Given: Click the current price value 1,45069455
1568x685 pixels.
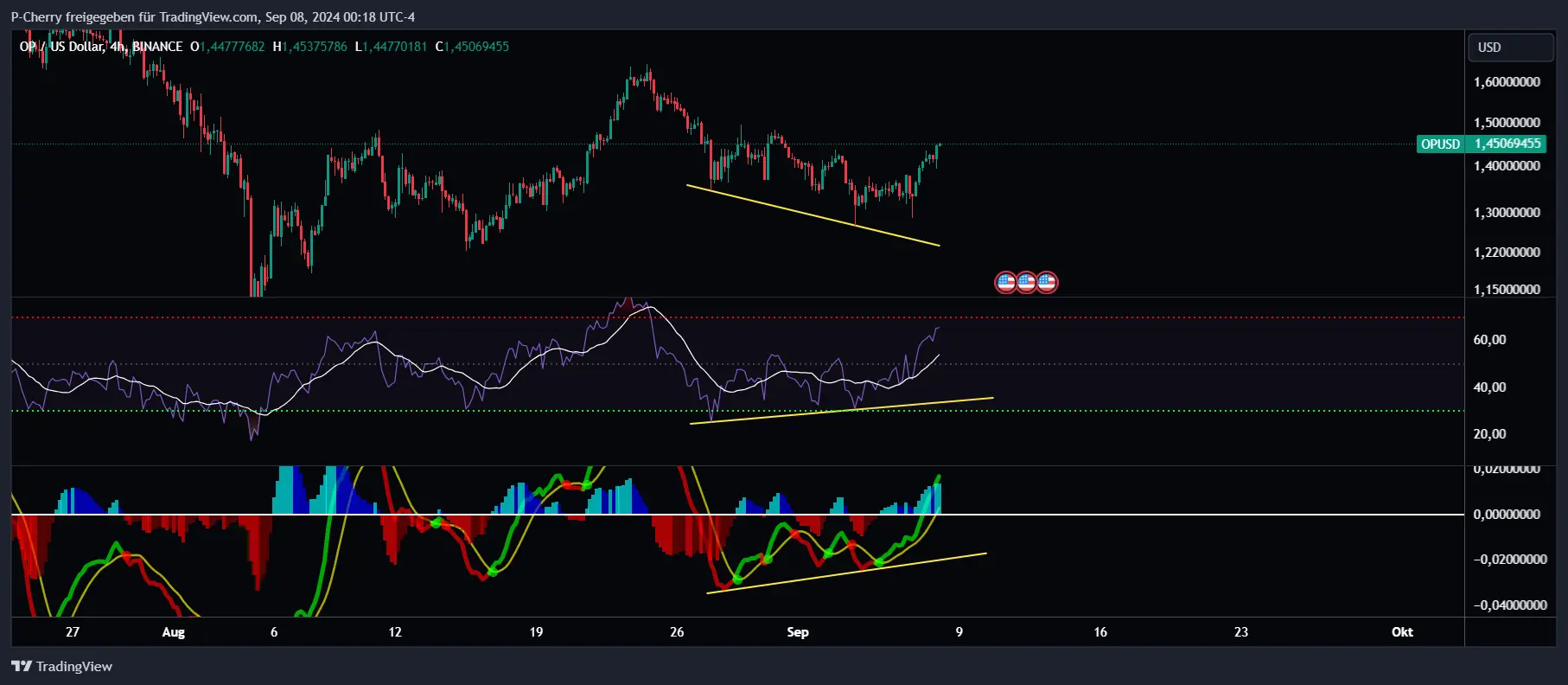Looking at the screenshot, I should tap(1507, 144).
